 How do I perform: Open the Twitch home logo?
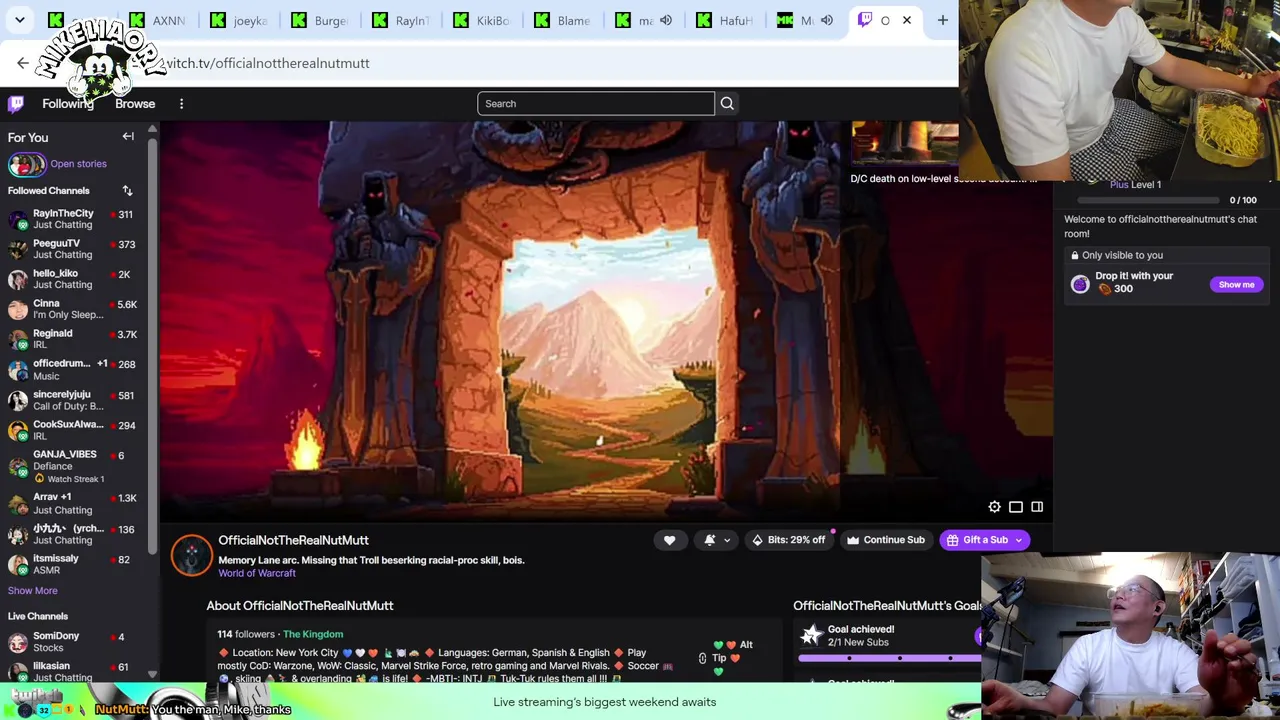[16, 104]
